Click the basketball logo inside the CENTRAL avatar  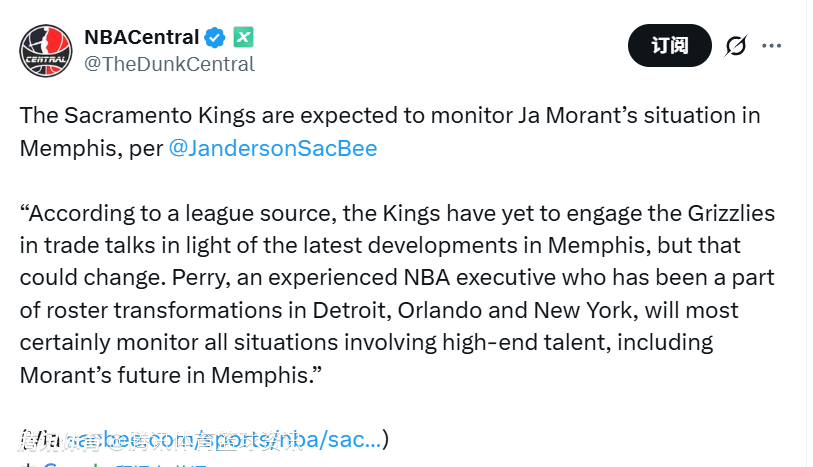click(x=45, y=43)
